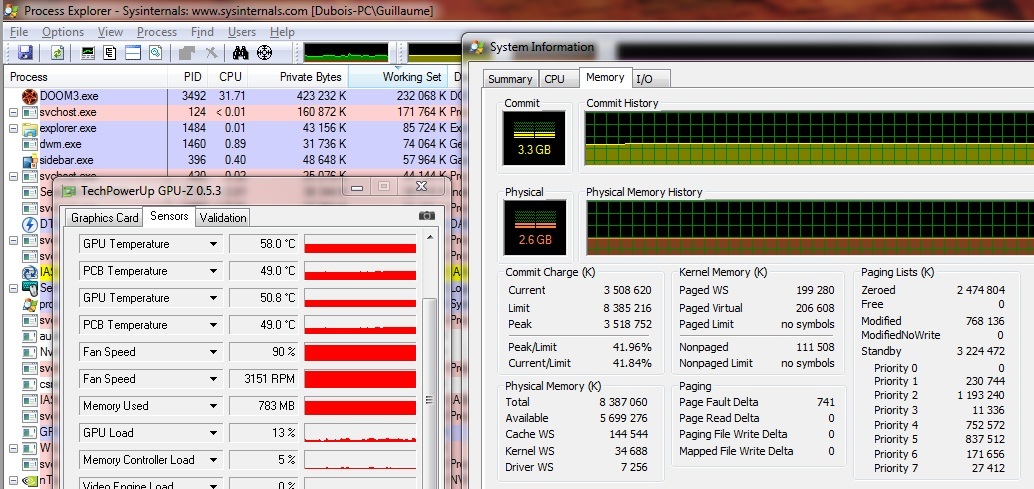Click the DOOM3.exe process icon
Screen dimensions: 1034x489
point(30,96)
